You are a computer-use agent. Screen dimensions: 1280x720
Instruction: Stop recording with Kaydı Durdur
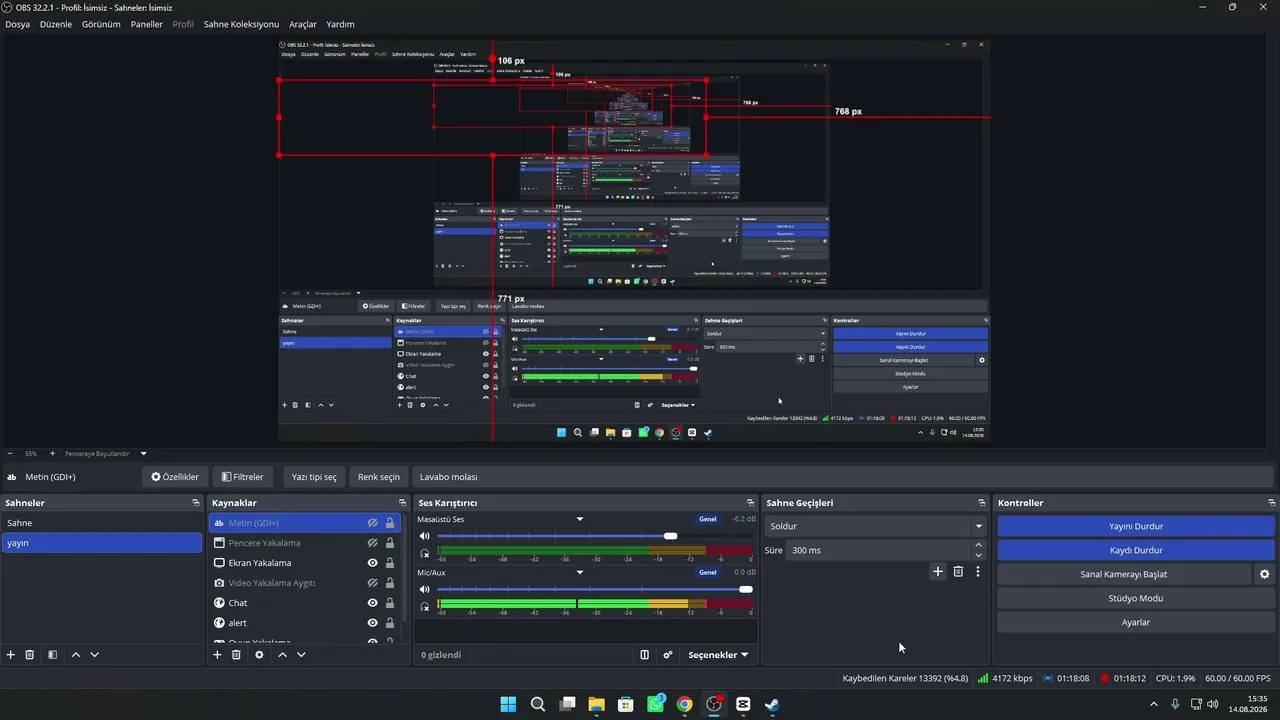(1136, 550)
